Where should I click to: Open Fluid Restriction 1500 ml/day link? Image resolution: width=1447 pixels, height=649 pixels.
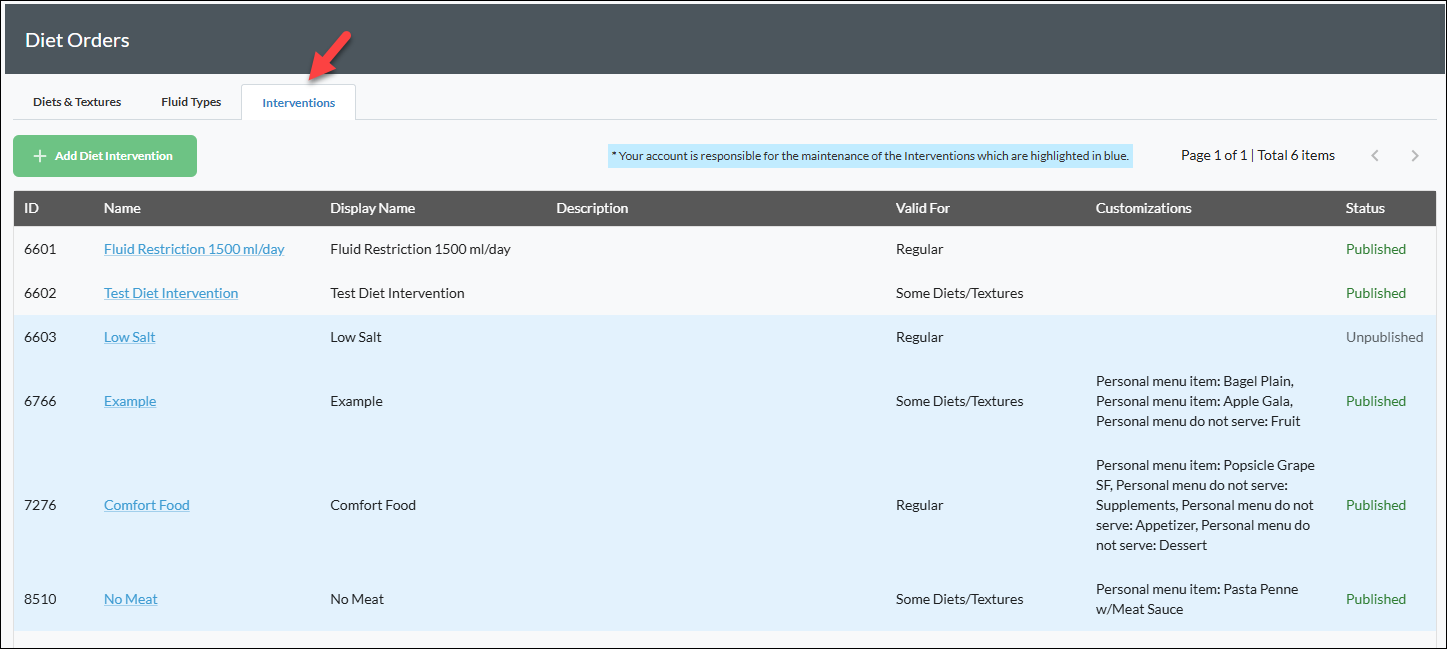pyautogui.click(x=194, y=249)
